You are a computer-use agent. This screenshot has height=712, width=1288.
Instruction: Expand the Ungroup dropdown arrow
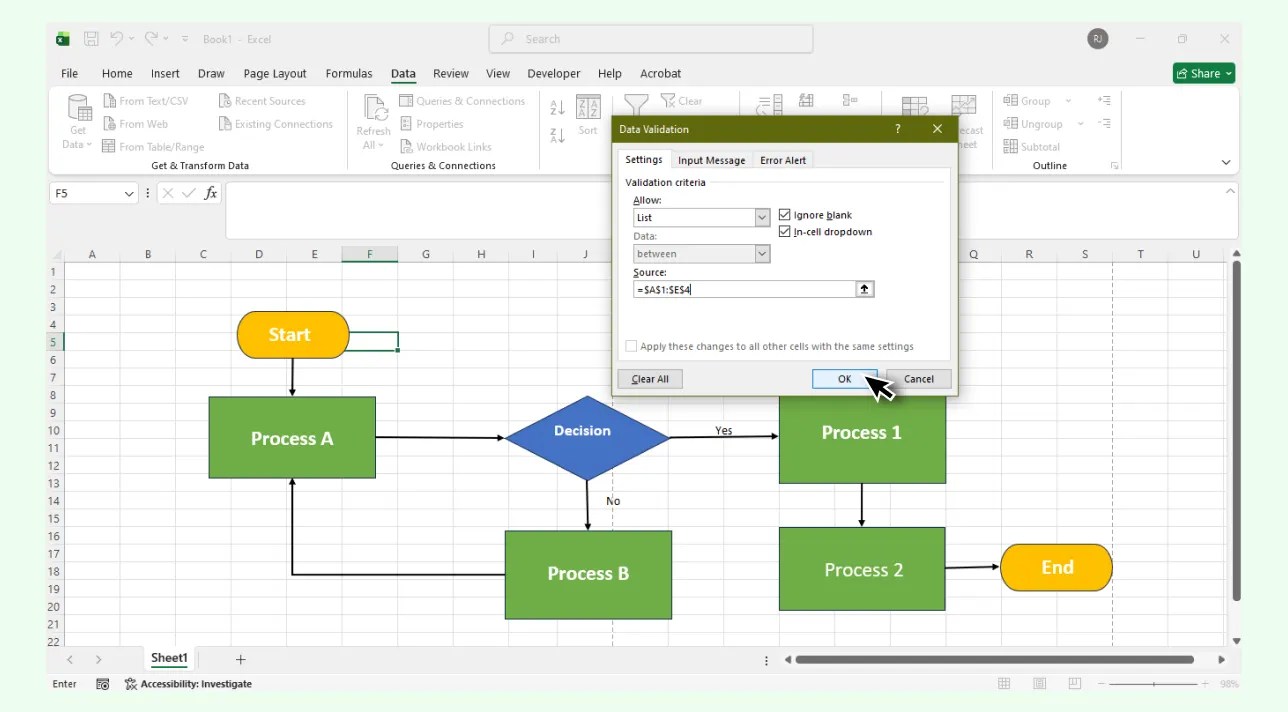(1080, 124)
